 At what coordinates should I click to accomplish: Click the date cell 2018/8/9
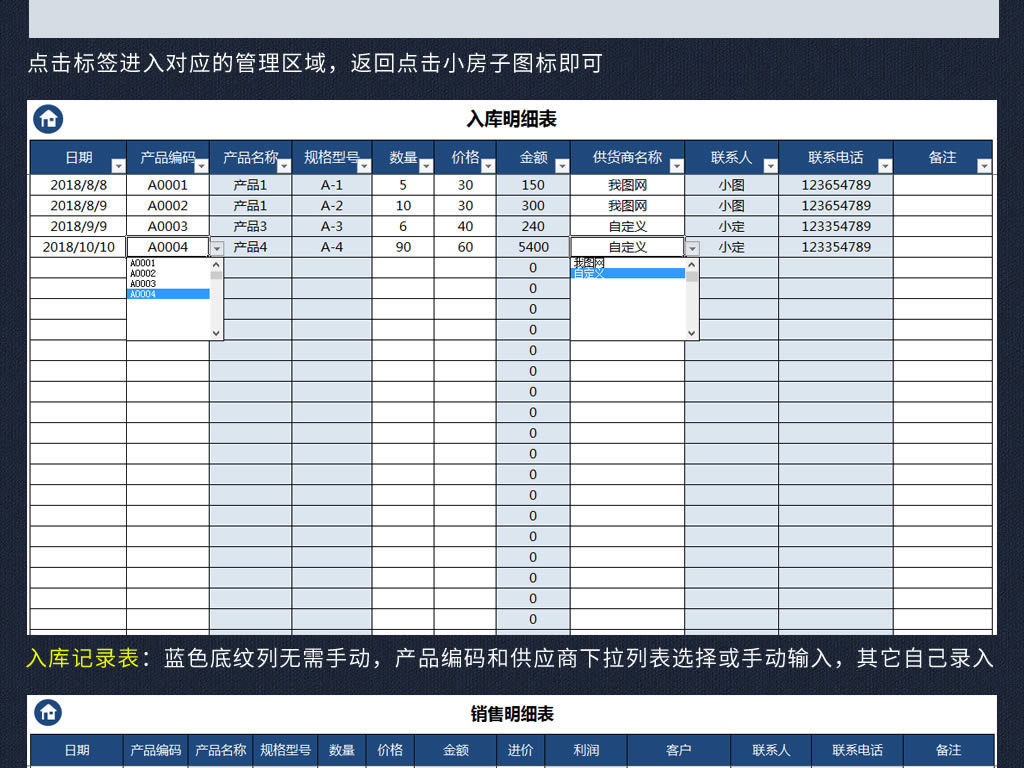click(78, 206)
